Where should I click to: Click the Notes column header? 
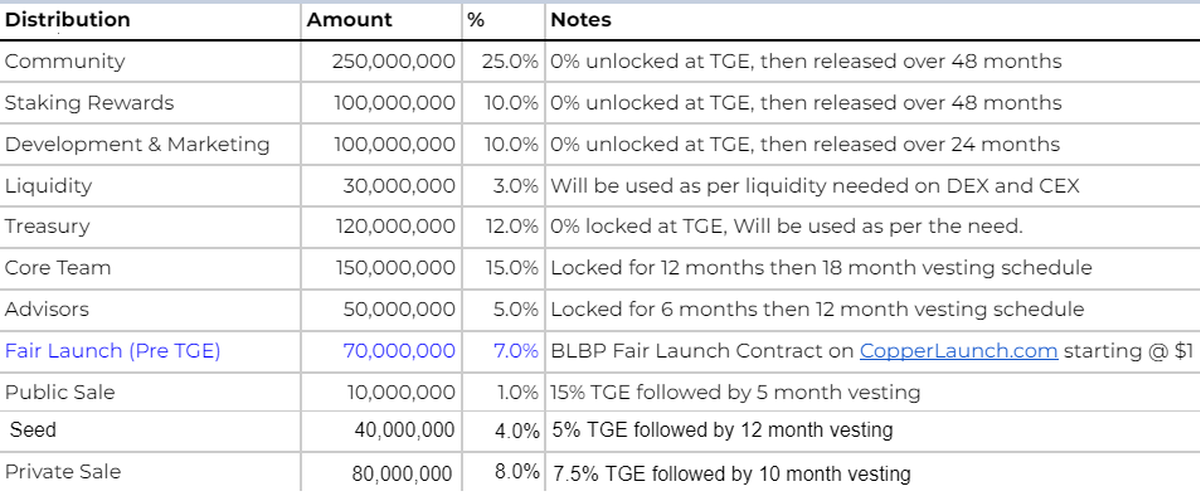[581, 20]
